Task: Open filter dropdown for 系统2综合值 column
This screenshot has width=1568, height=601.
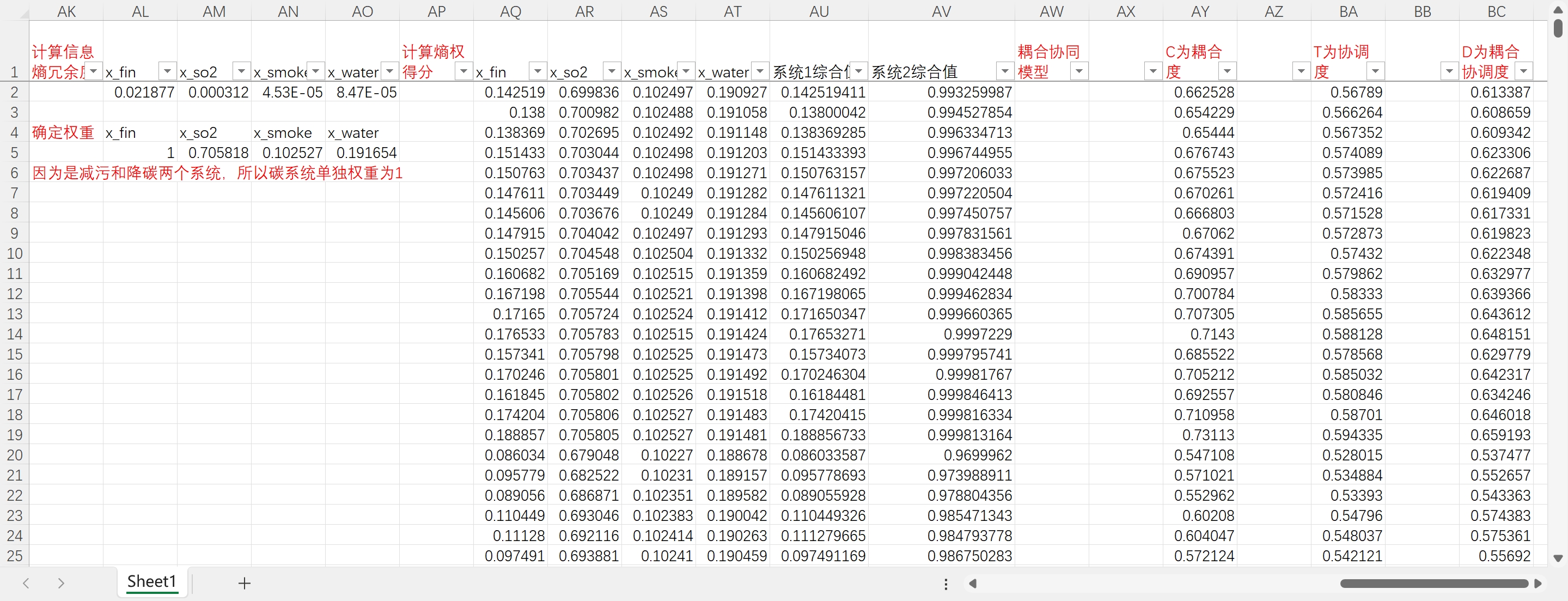Action: point(1004,71)
